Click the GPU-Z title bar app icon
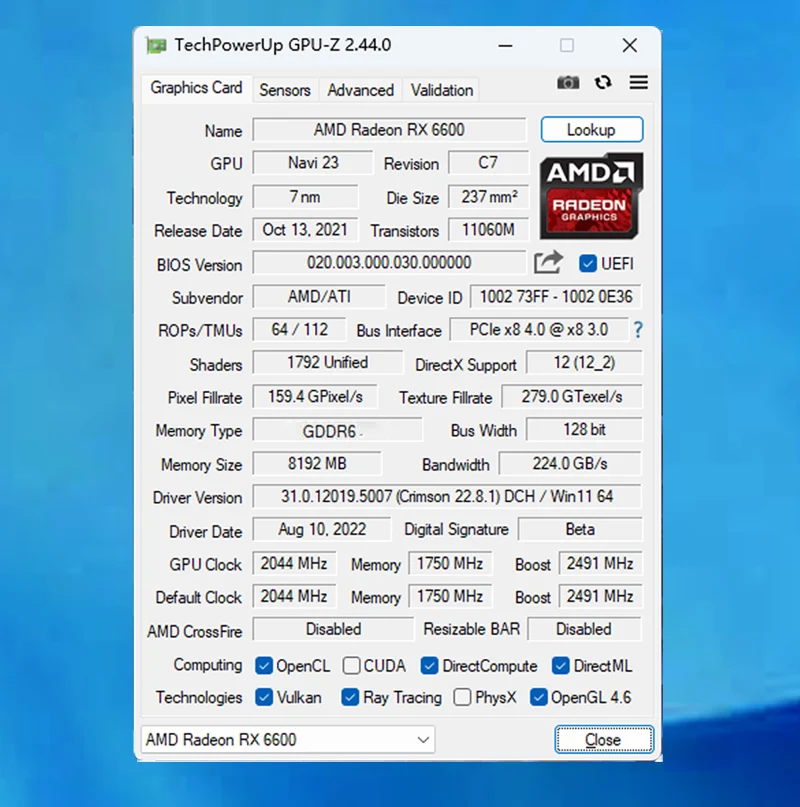Viewport: 800px width, 807px height. pos(156,46)
